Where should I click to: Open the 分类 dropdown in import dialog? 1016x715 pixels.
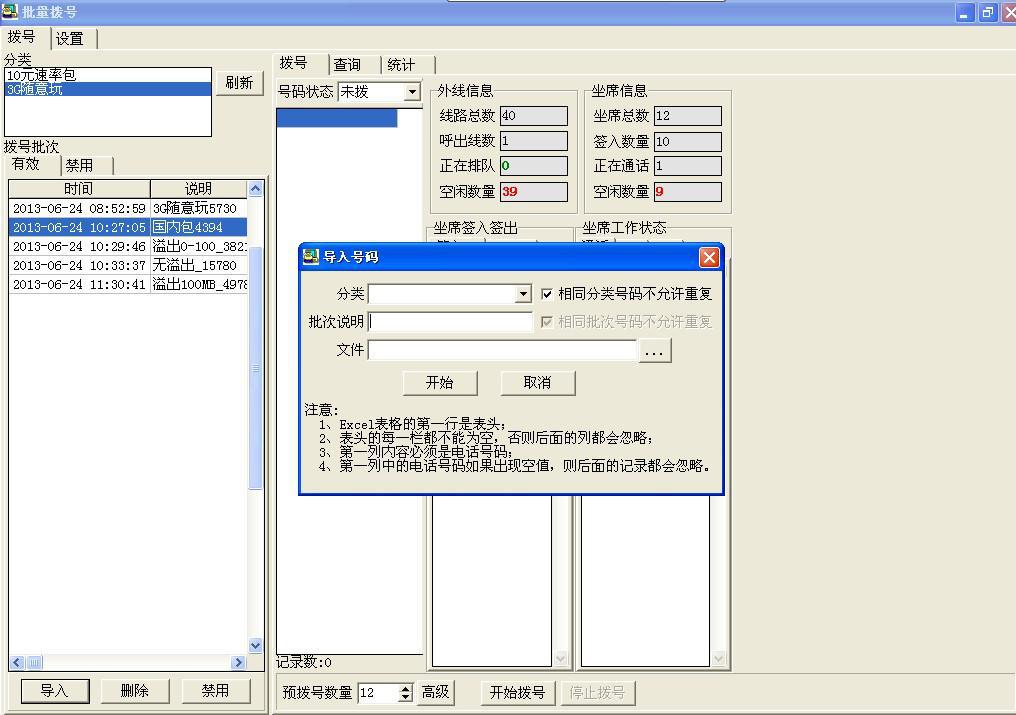click(523, 293)
